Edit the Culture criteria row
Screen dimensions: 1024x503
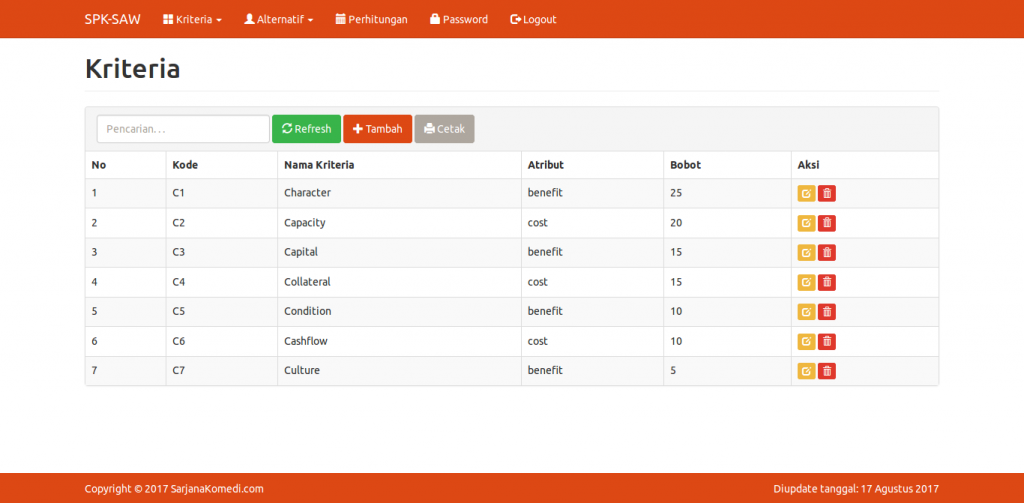pyautogui.click(x=807, y=371)
